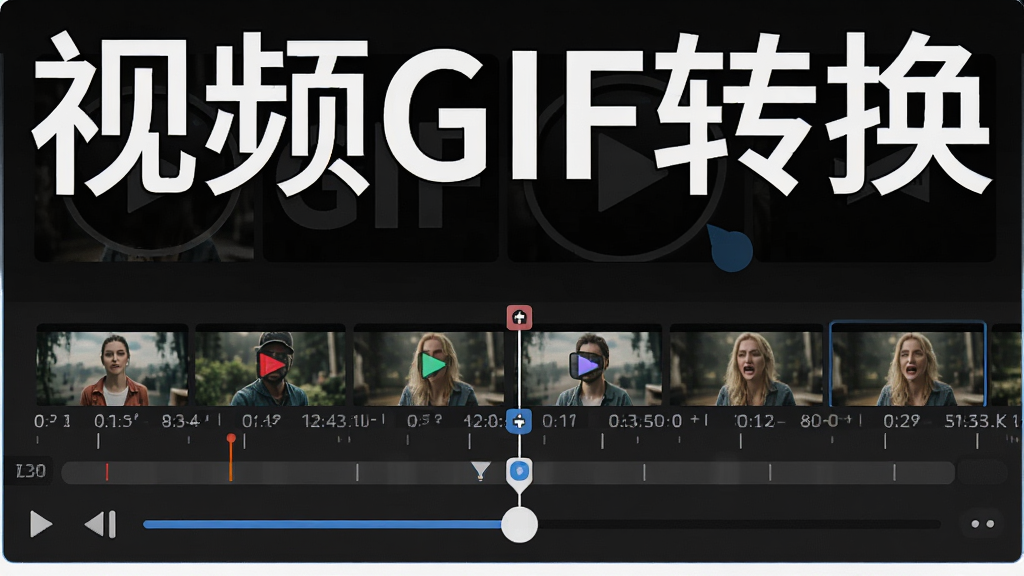
Task: Play the clip with the red play icon
Action: tap(272, 365)
